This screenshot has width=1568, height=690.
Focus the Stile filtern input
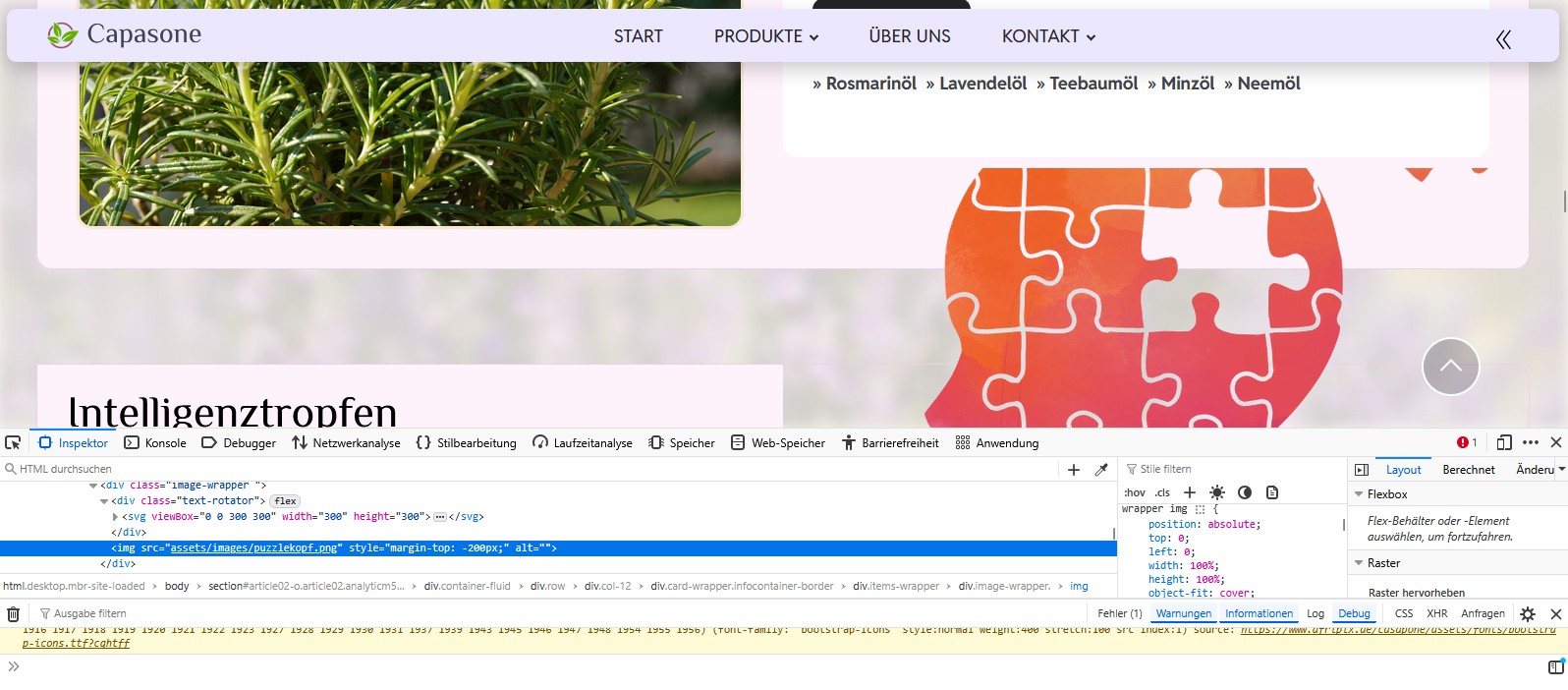point(1233,469)
